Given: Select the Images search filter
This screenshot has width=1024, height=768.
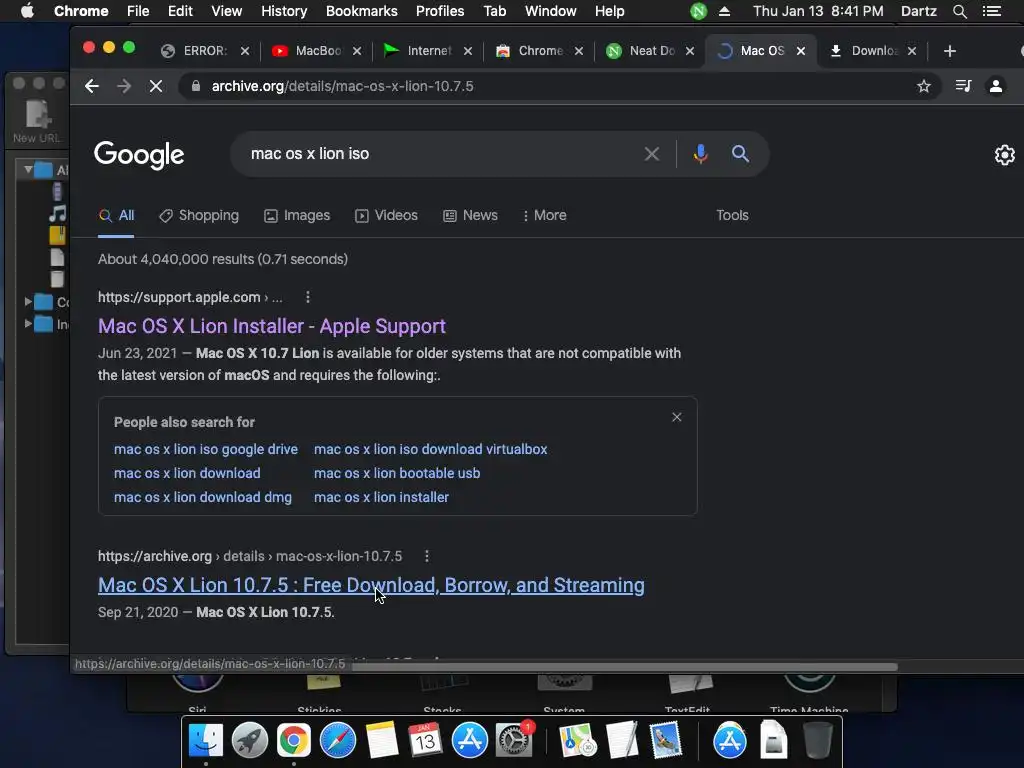Looking at the screenshot, I should pyautogui.click(x=297, y=216).
